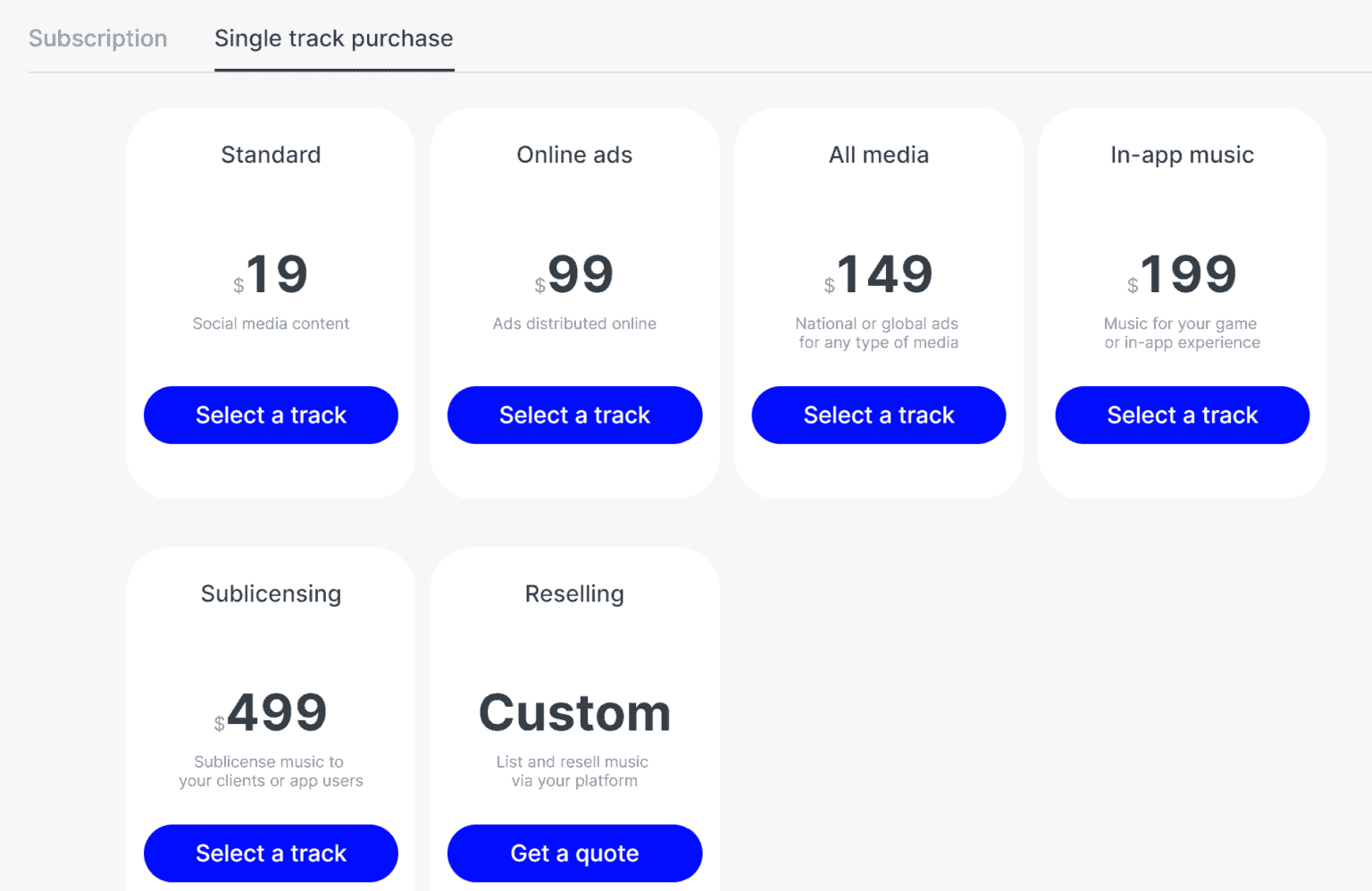Get a quote for the Reselling plan
Image resolution: width=1372 pixels, height=891 pixels.
(x=574, y=853)
